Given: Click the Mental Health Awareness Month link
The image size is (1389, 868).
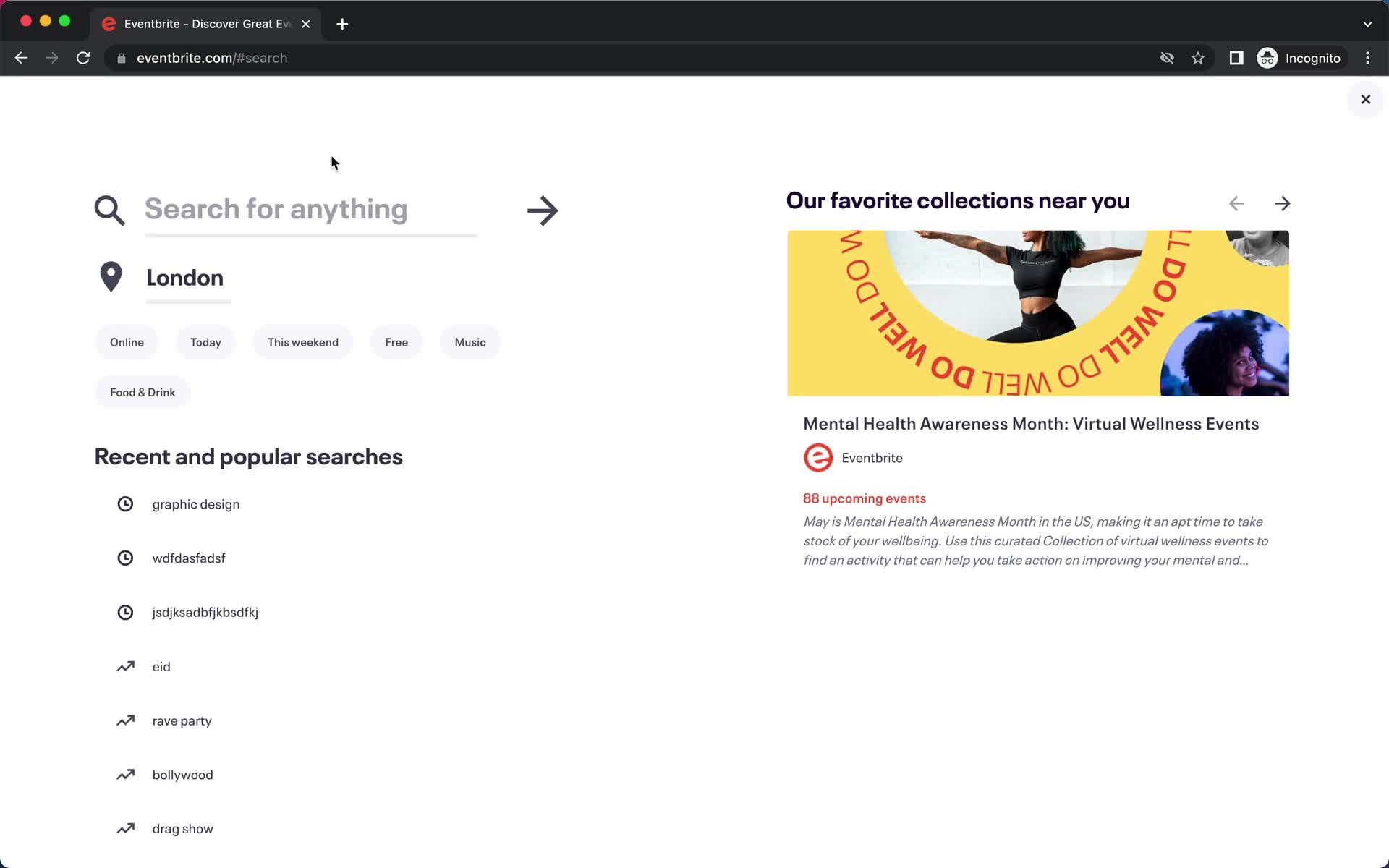Looking at the screenshot, I should 1031,423.
